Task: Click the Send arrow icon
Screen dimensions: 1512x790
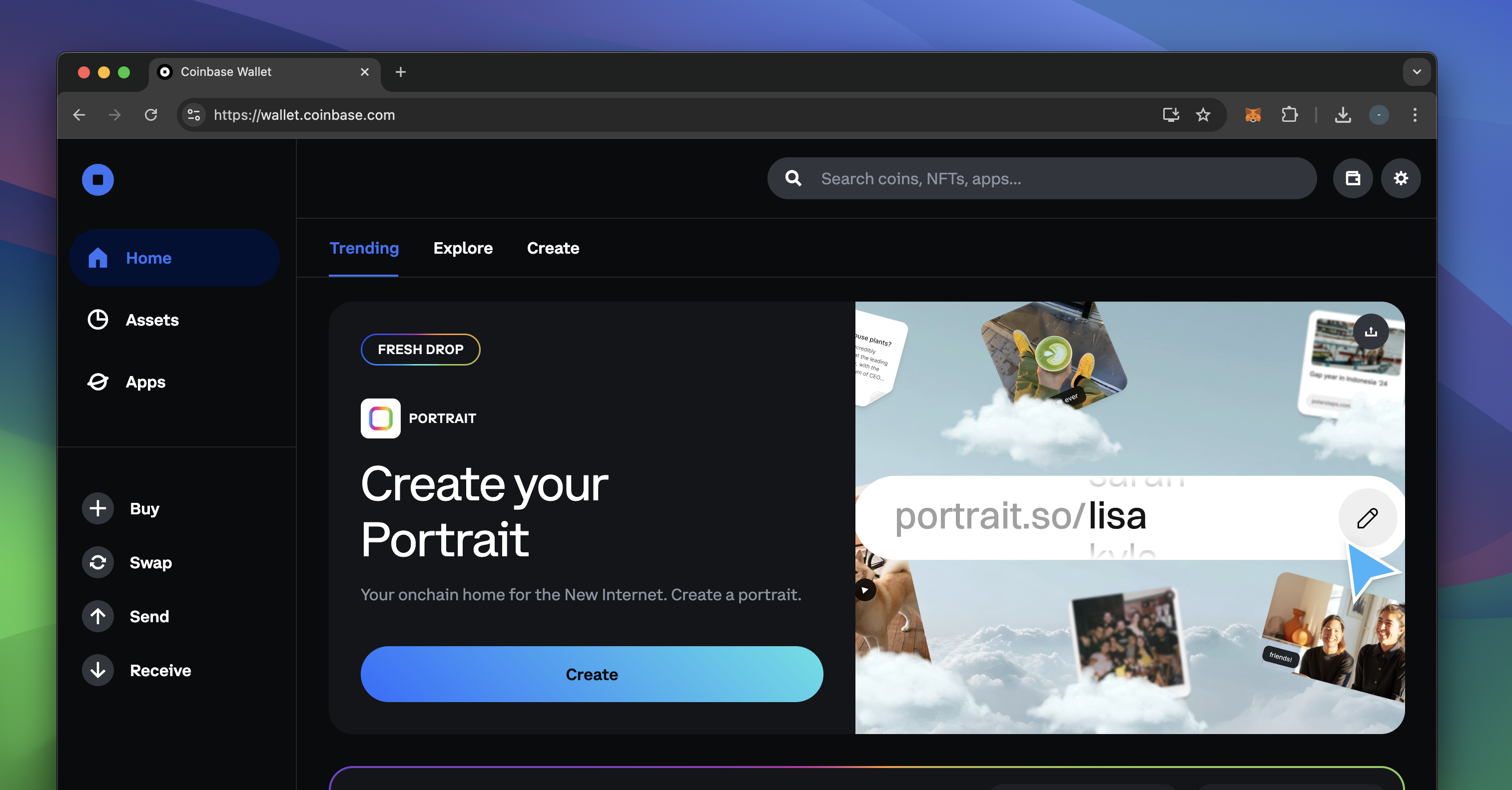Action: click(97, 616)
